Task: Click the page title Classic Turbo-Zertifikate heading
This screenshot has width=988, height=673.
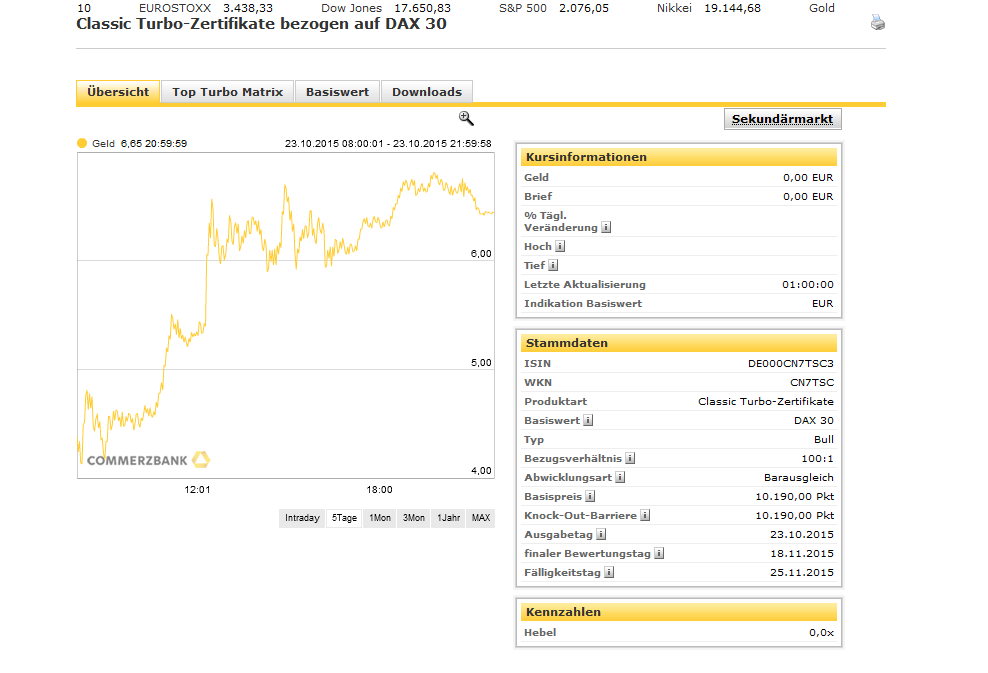Action: tap(261, 24)
